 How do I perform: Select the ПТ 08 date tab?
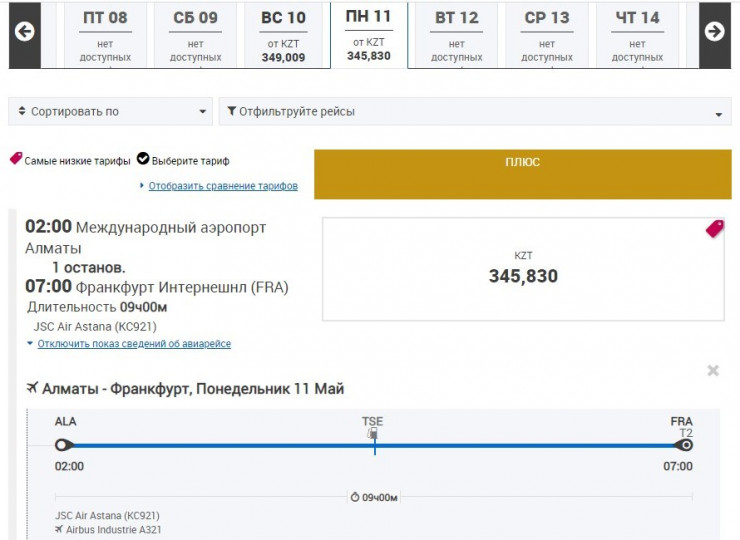pyautogui.click(x=105, y=36)
